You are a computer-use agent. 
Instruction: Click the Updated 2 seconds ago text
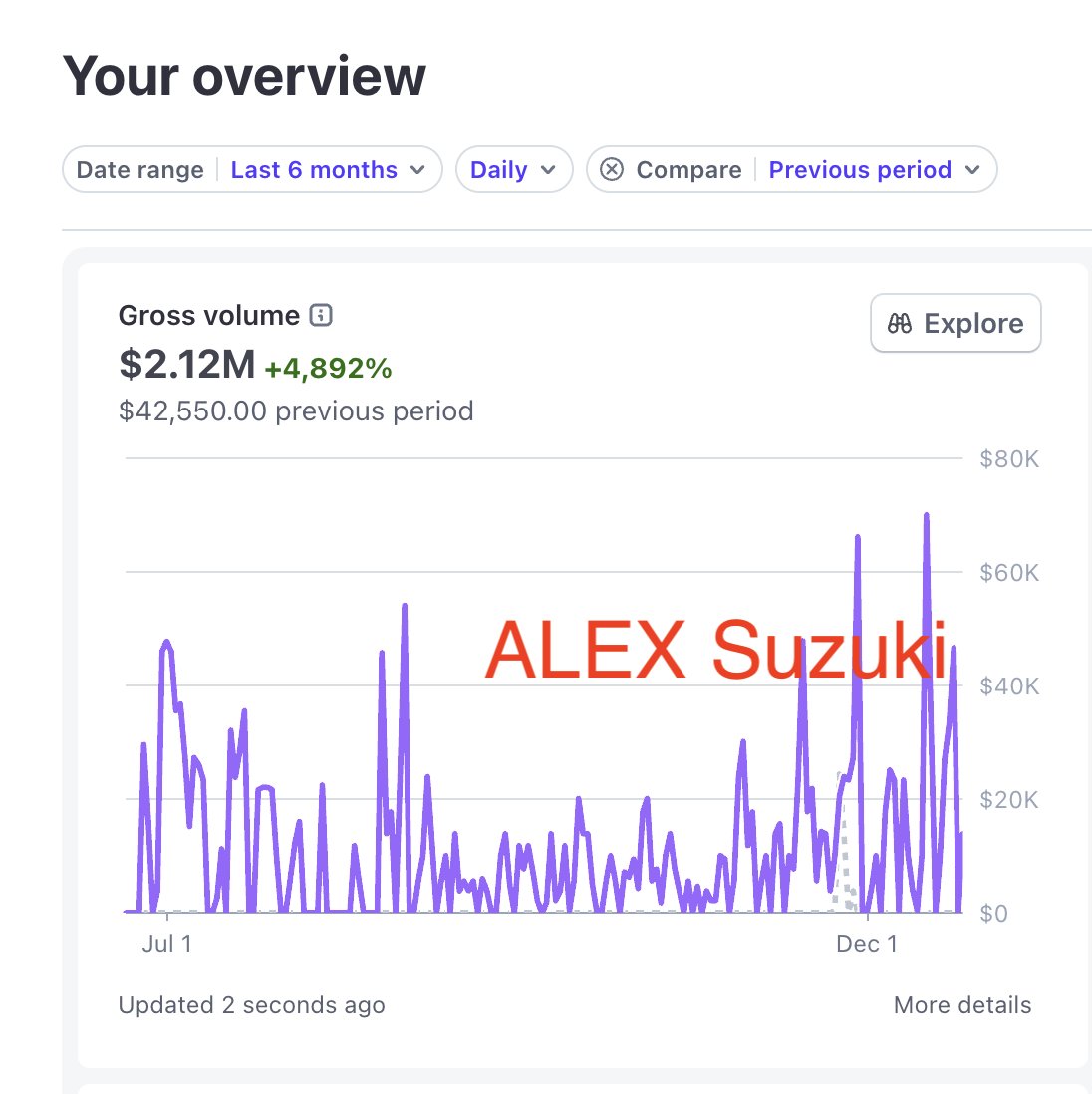click(252, 1005)
